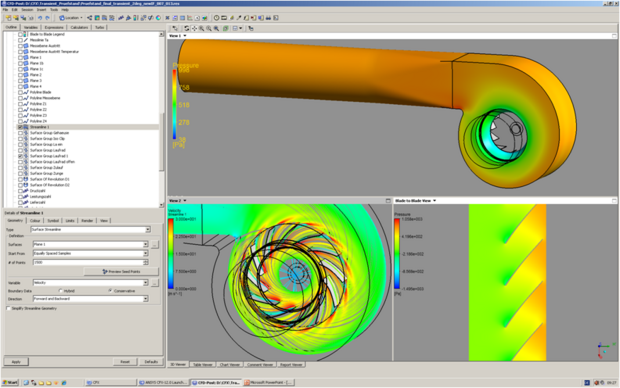Switch to the Expressions tab
This screenshot has height=388, width=620.
(x=54, y=27)
